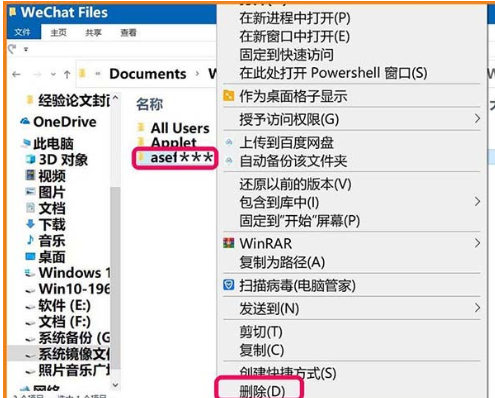Go back using the back arrow

(16, 74)
